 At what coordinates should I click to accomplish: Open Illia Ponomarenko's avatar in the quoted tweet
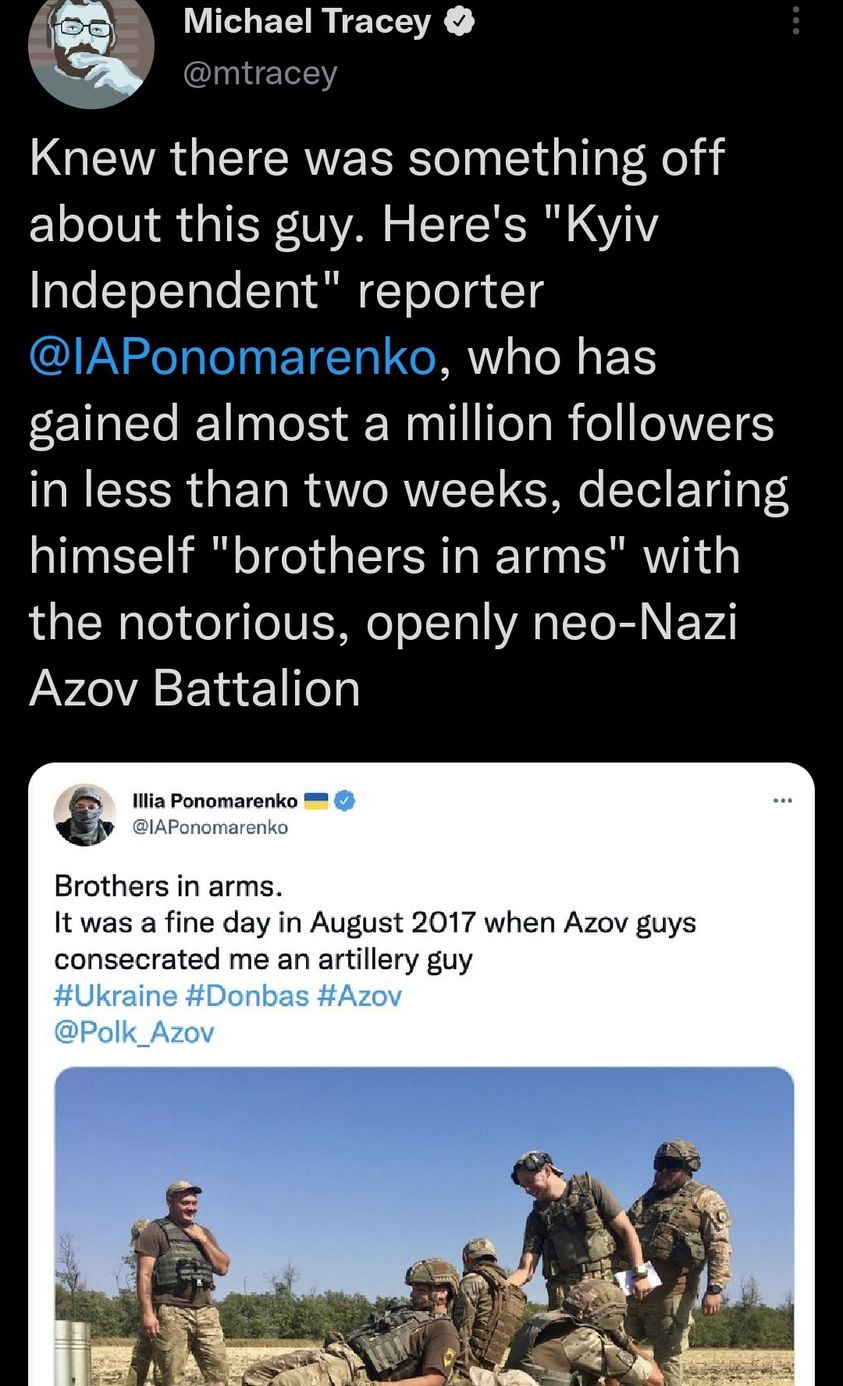pyautogui.click(x=85, y=814)
